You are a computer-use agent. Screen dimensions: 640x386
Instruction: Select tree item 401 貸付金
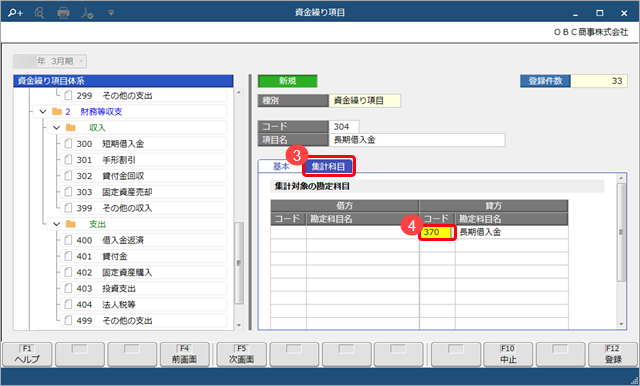pyautogui.click(x=144, y=256)
